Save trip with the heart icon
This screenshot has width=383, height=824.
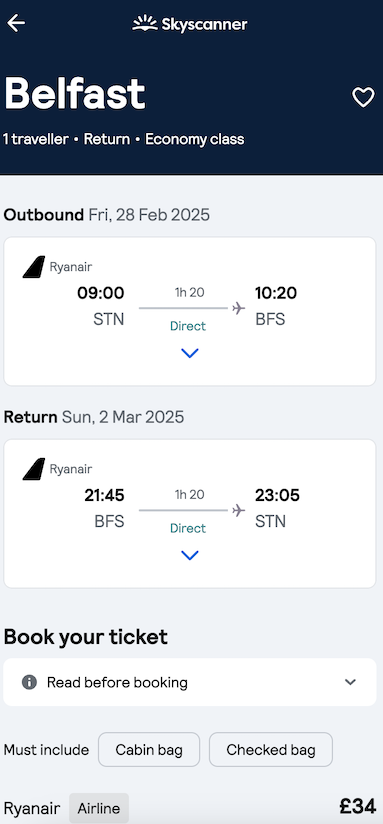pos(363,97)
